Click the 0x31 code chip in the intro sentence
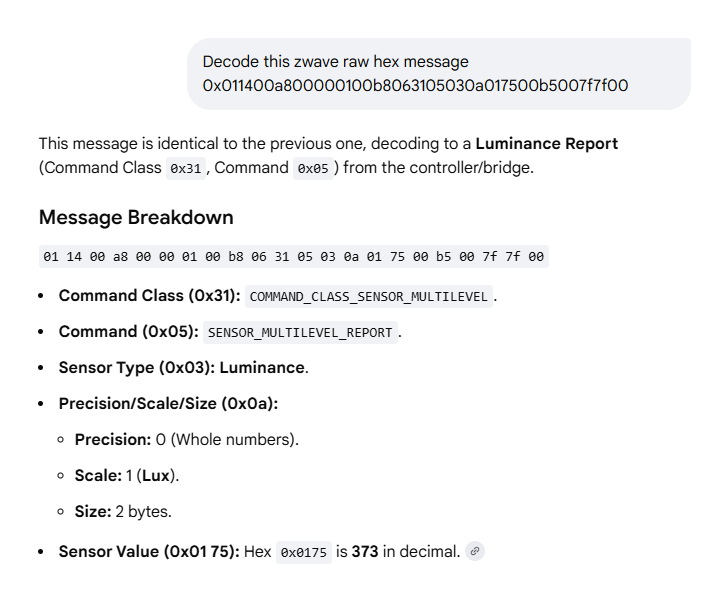The height and width of the screenshot is (592, 712). (185, 168)
